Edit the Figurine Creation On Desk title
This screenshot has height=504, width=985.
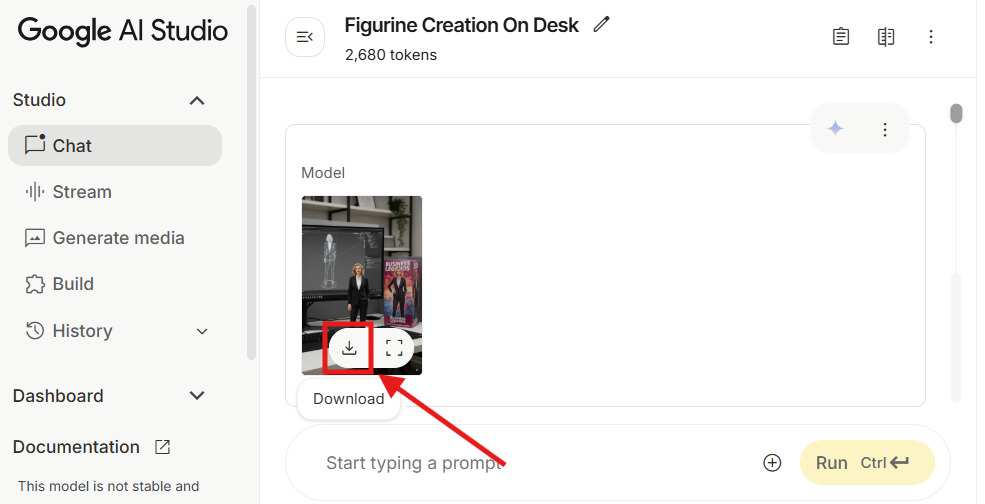click(x=601, y=24)
